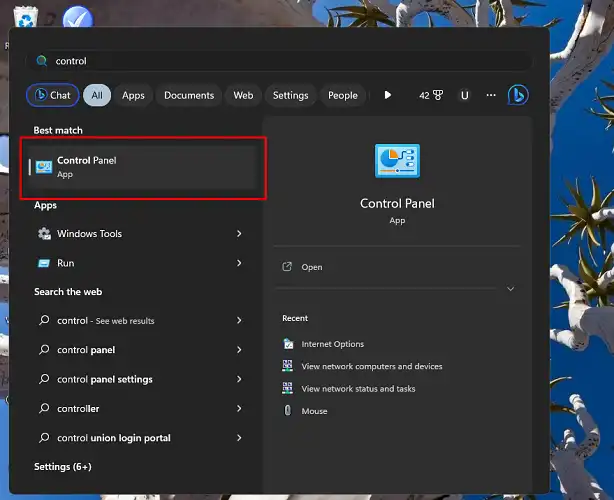This screenshot has width=614, height=500.
Task: Click the large Control Panel icon in preview pane
Action: pos(397,161)
